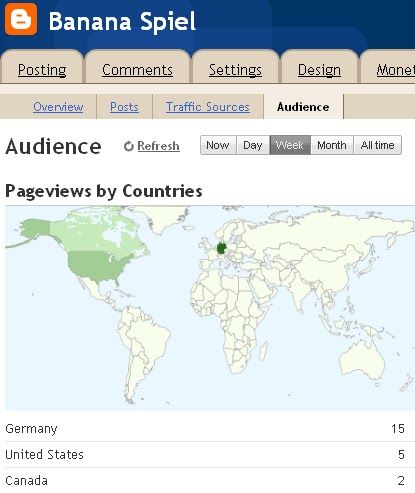Click the United States row label

coord(44,455)
